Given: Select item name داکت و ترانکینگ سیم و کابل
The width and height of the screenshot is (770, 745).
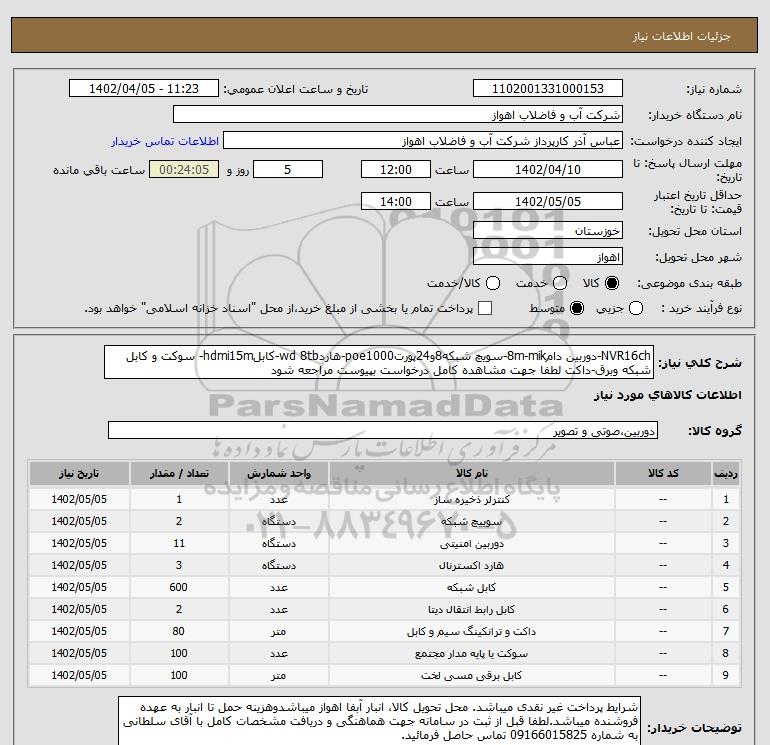Looking at the screenshot, I should (471, 632).
